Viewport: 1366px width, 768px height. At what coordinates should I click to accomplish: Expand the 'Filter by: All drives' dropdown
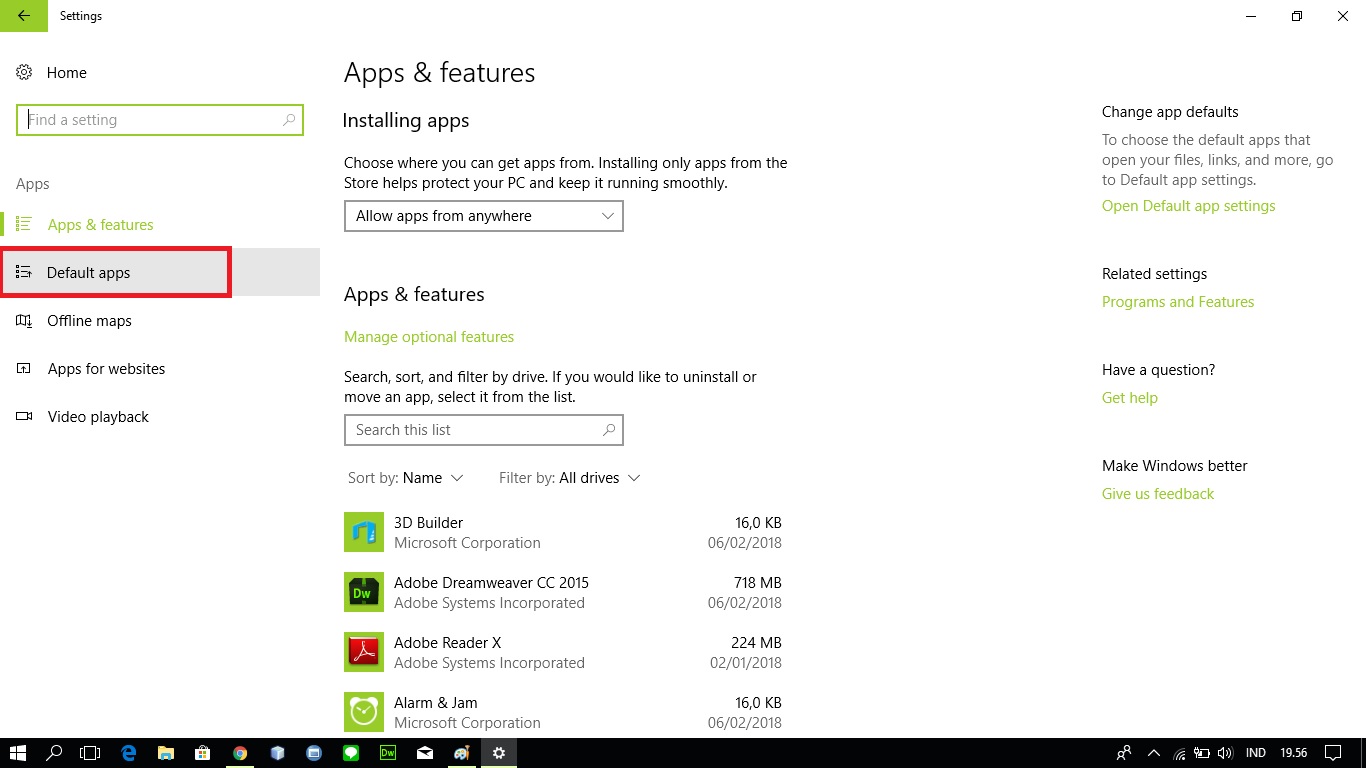[570, 478]
